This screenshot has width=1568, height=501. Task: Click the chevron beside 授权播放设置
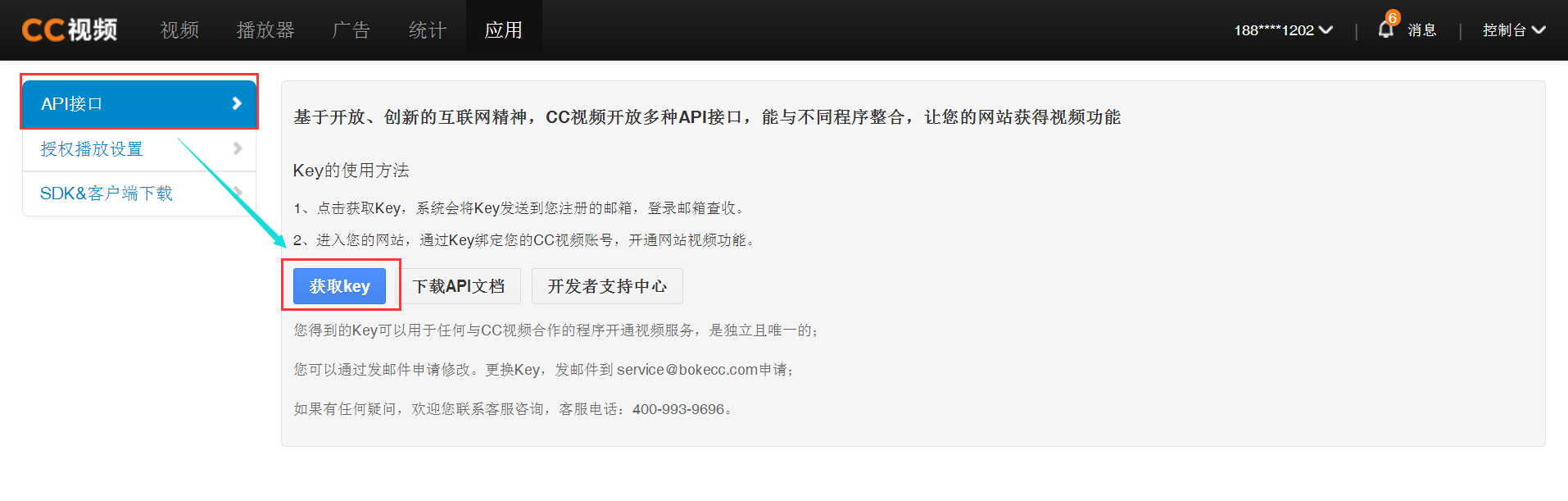(238, 148)
